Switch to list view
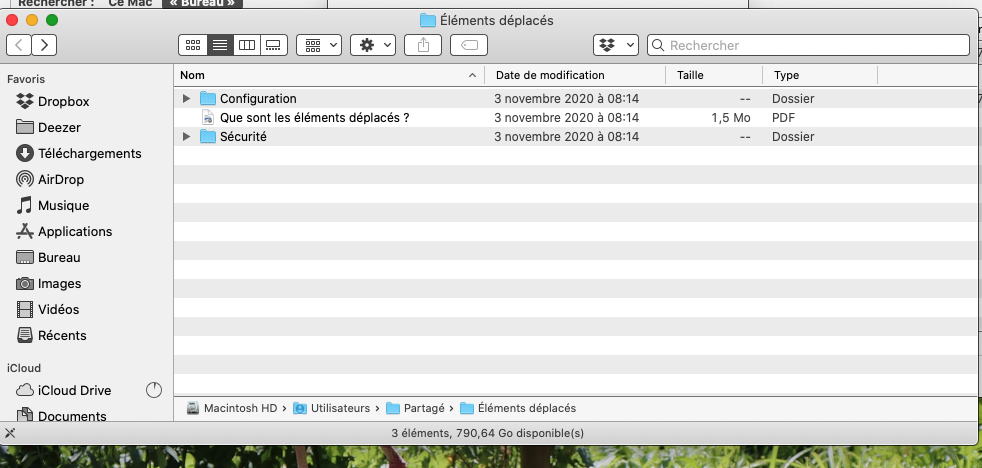The height and width of the screenshot is (468, 982). click(x=220, y=45)
